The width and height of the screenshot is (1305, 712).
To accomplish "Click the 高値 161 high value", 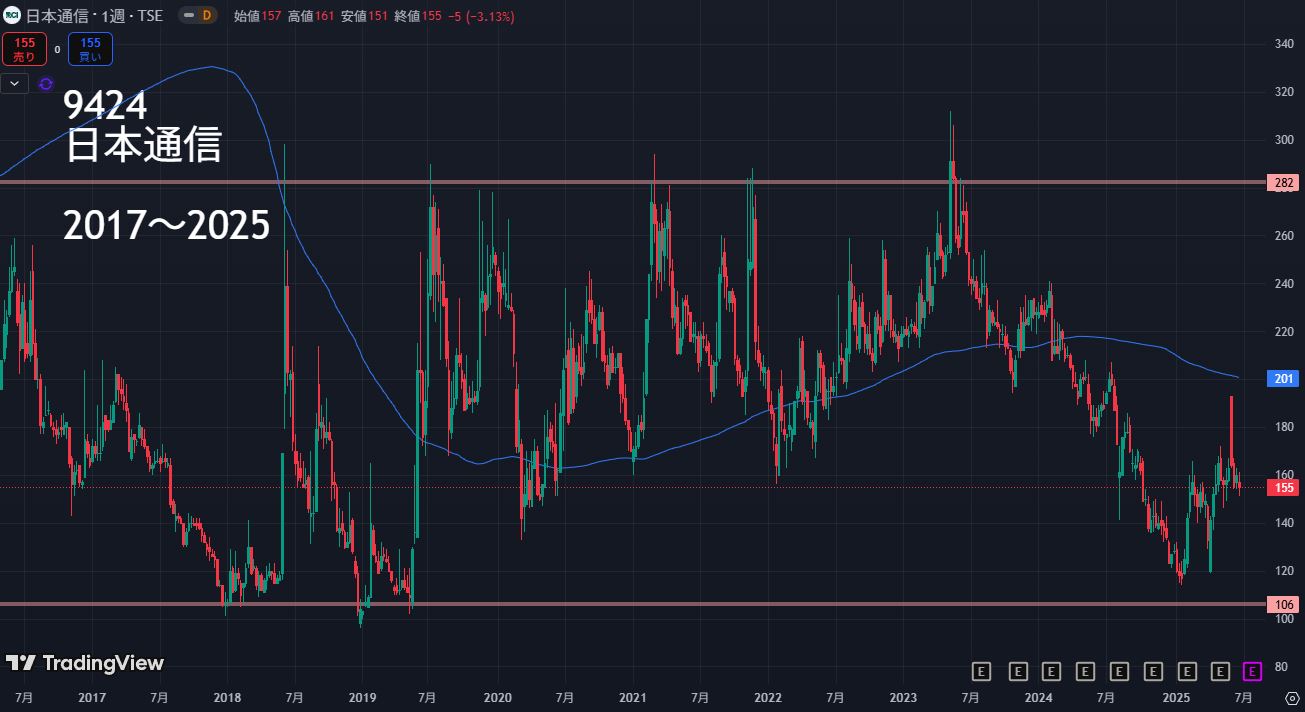I will [312, 15].
